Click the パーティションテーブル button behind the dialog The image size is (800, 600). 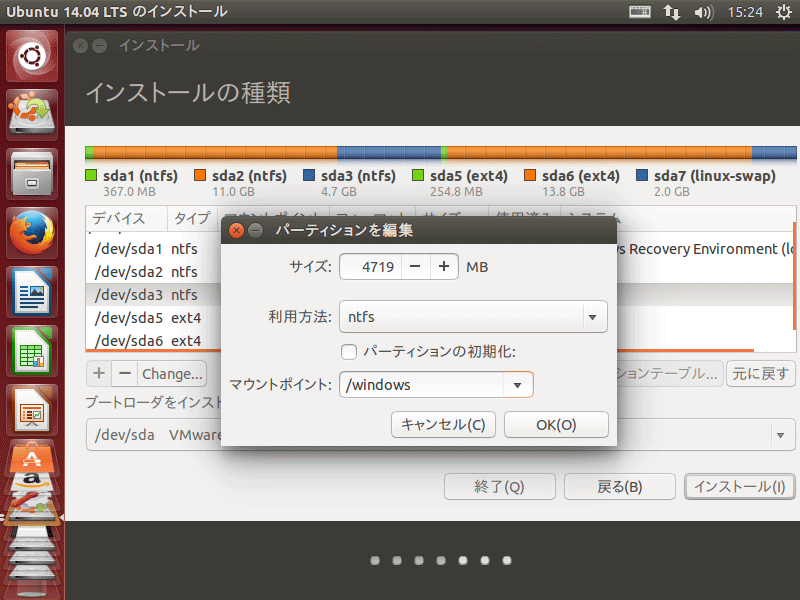click(x=670, y=373)
